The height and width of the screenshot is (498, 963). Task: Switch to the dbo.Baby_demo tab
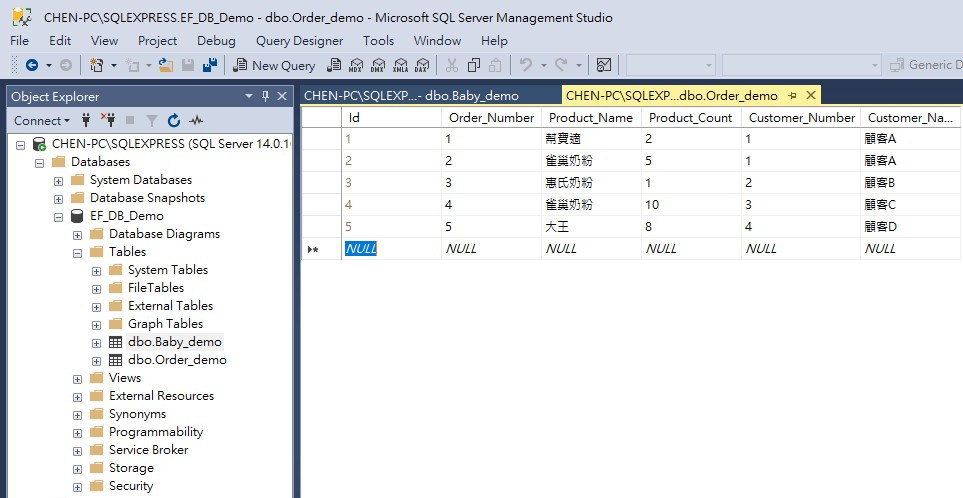click(411, 95)
